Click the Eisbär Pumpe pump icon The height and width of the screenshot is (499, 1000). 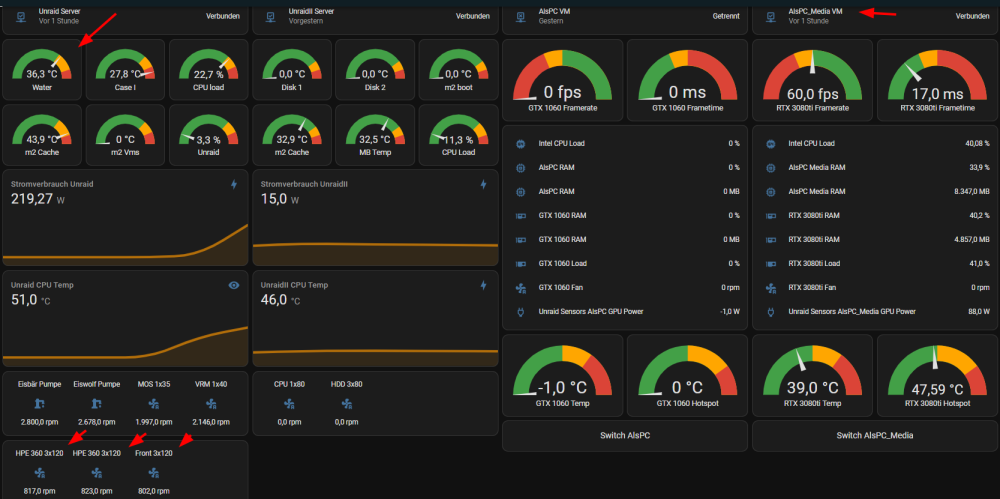(x=41, y=403)
